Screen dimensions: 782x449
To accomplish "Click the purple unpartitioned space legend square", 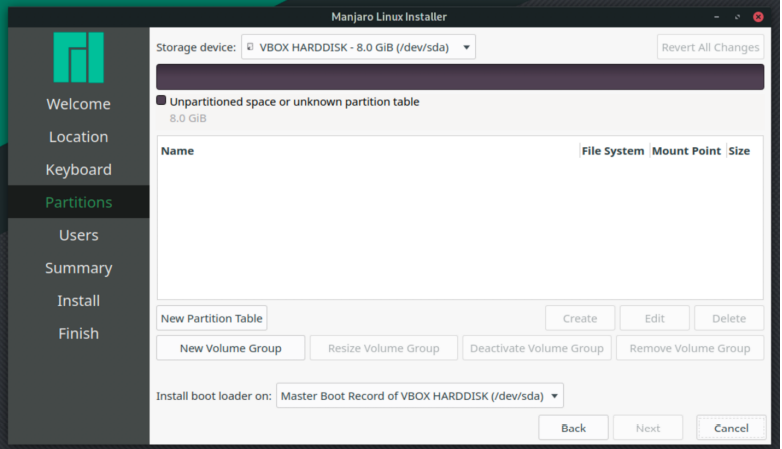I will (x=161, y=100).
